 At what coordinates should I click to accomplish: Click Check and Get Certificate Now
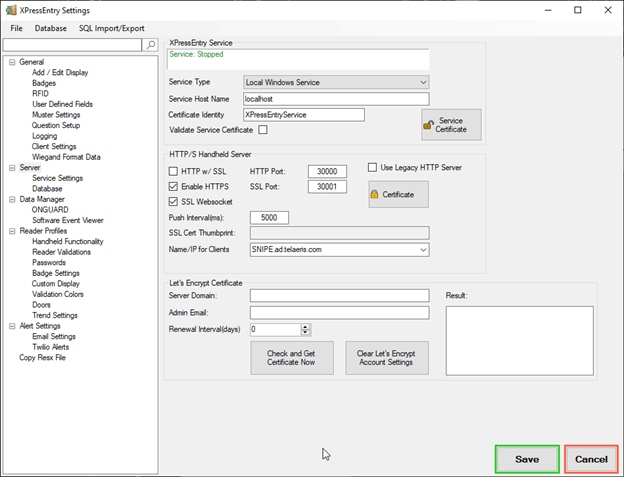click(291, 358)
